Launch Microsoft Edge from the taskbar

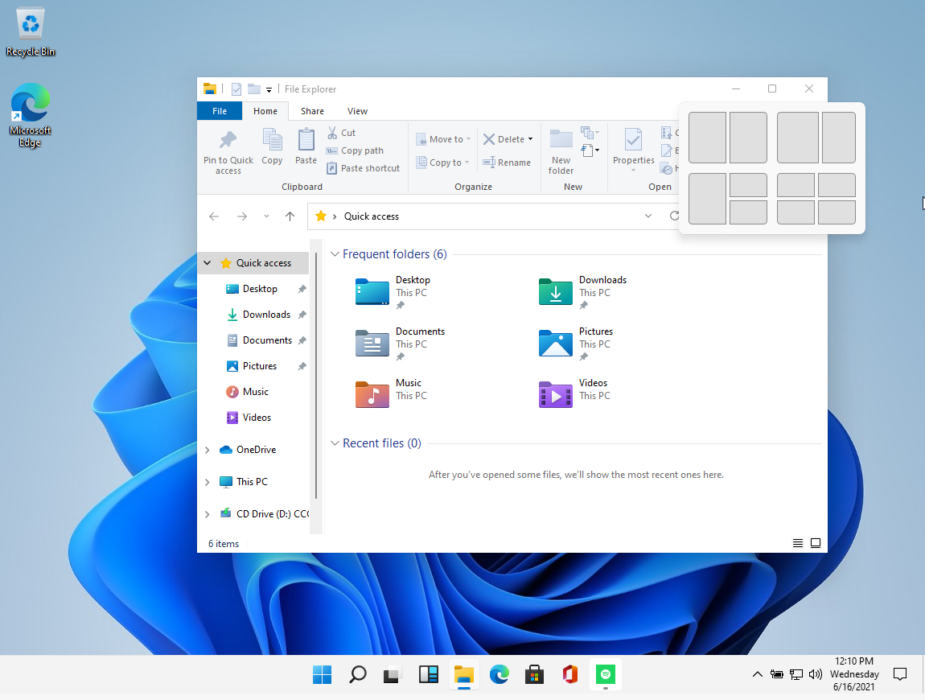pyautogui.click(x=499, y=674)
